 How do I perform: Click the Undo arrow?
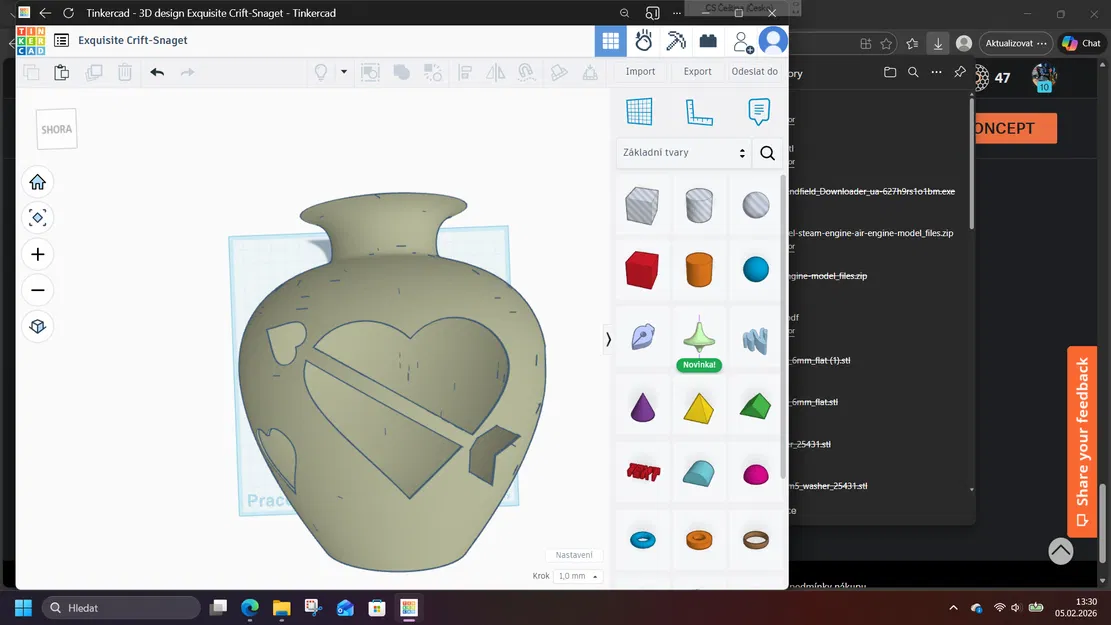(156, 72)
